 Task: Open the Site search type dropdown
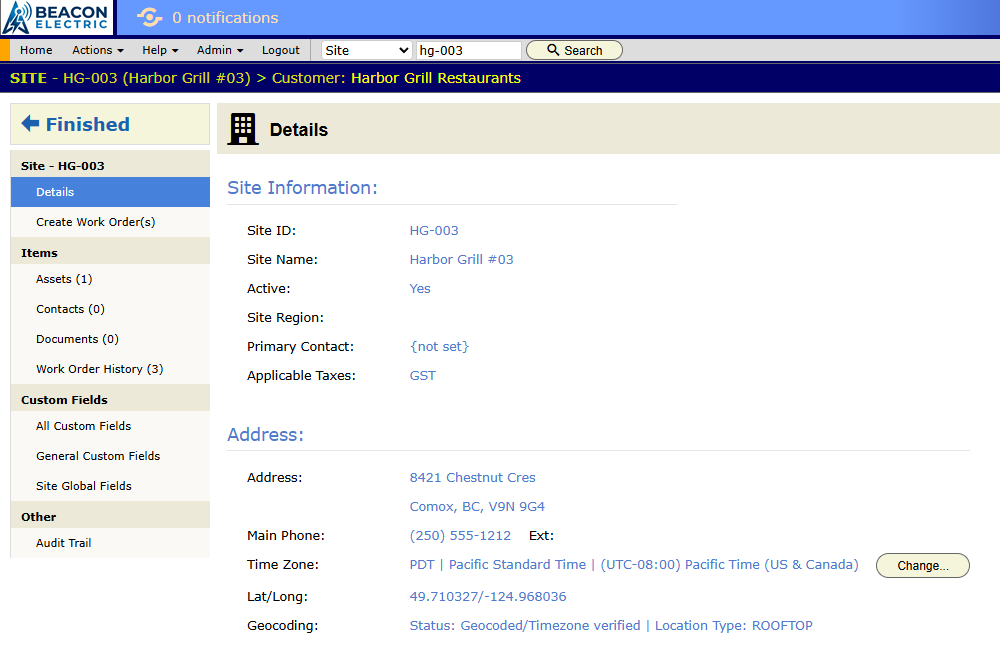click(x=367, y=50)
